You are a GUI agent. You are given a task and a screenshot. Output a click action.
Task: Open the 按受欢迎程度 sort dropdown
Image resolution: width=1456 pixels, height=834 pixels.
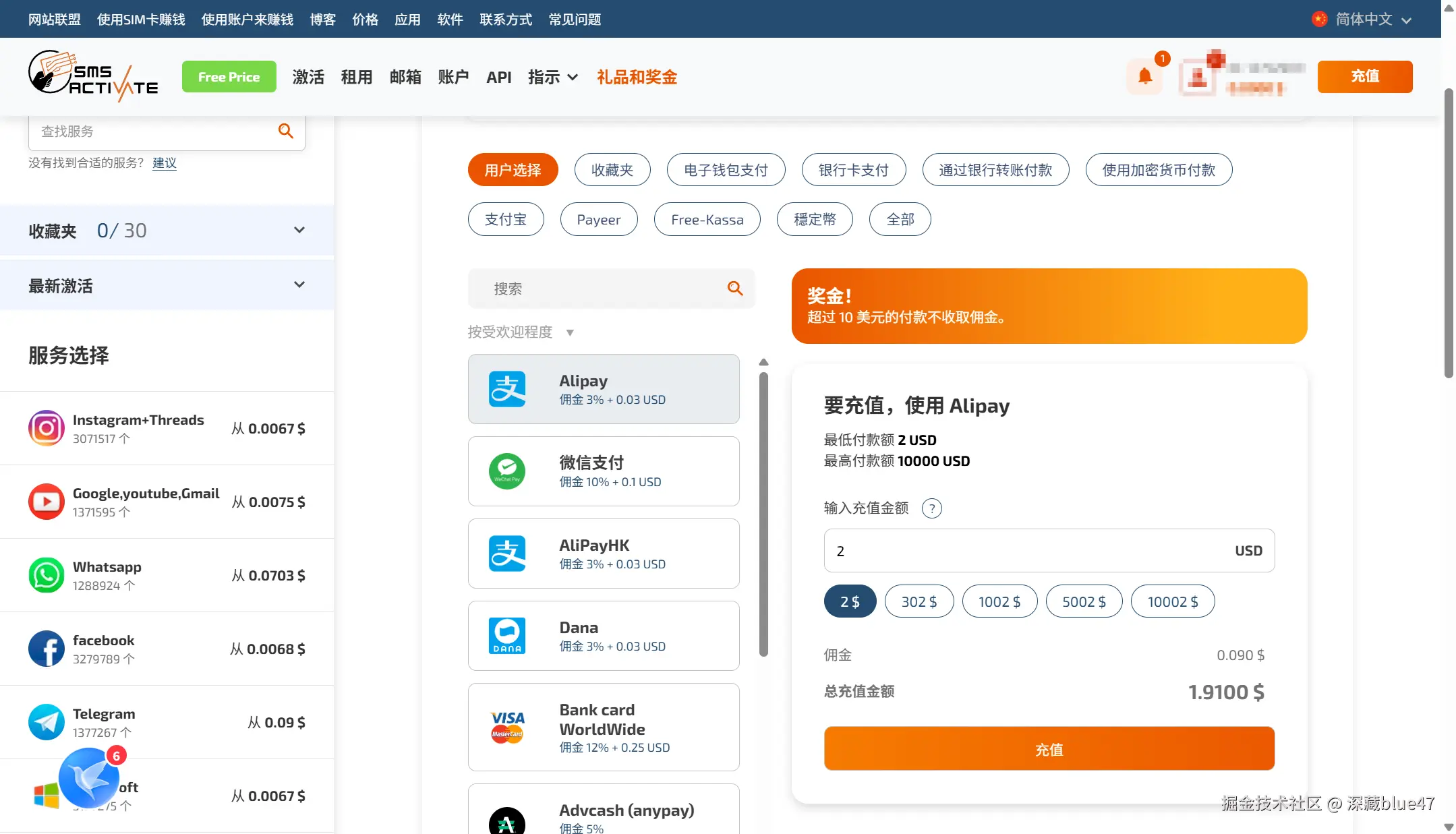coord(521,332)
